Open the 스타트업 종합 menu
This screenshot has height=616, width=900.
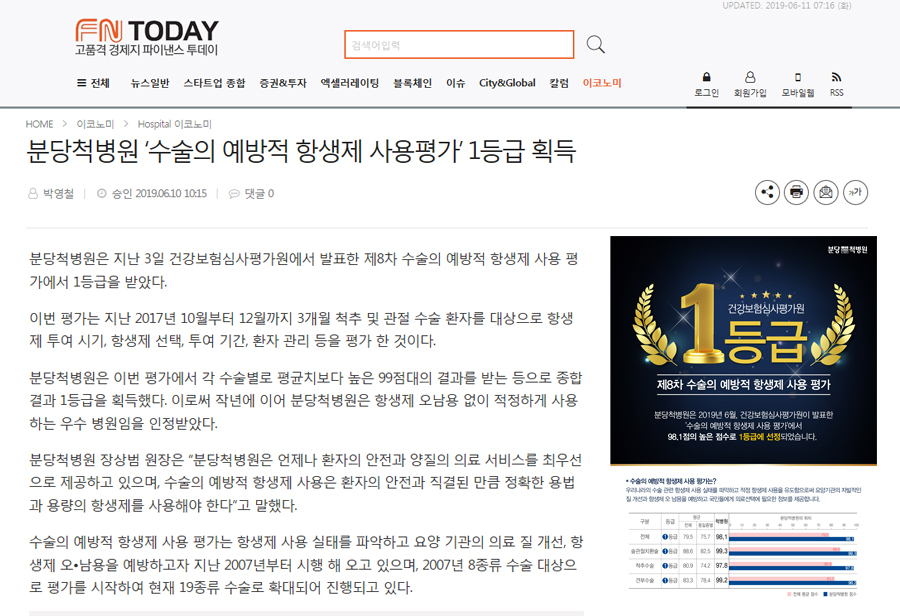(214, 83)
